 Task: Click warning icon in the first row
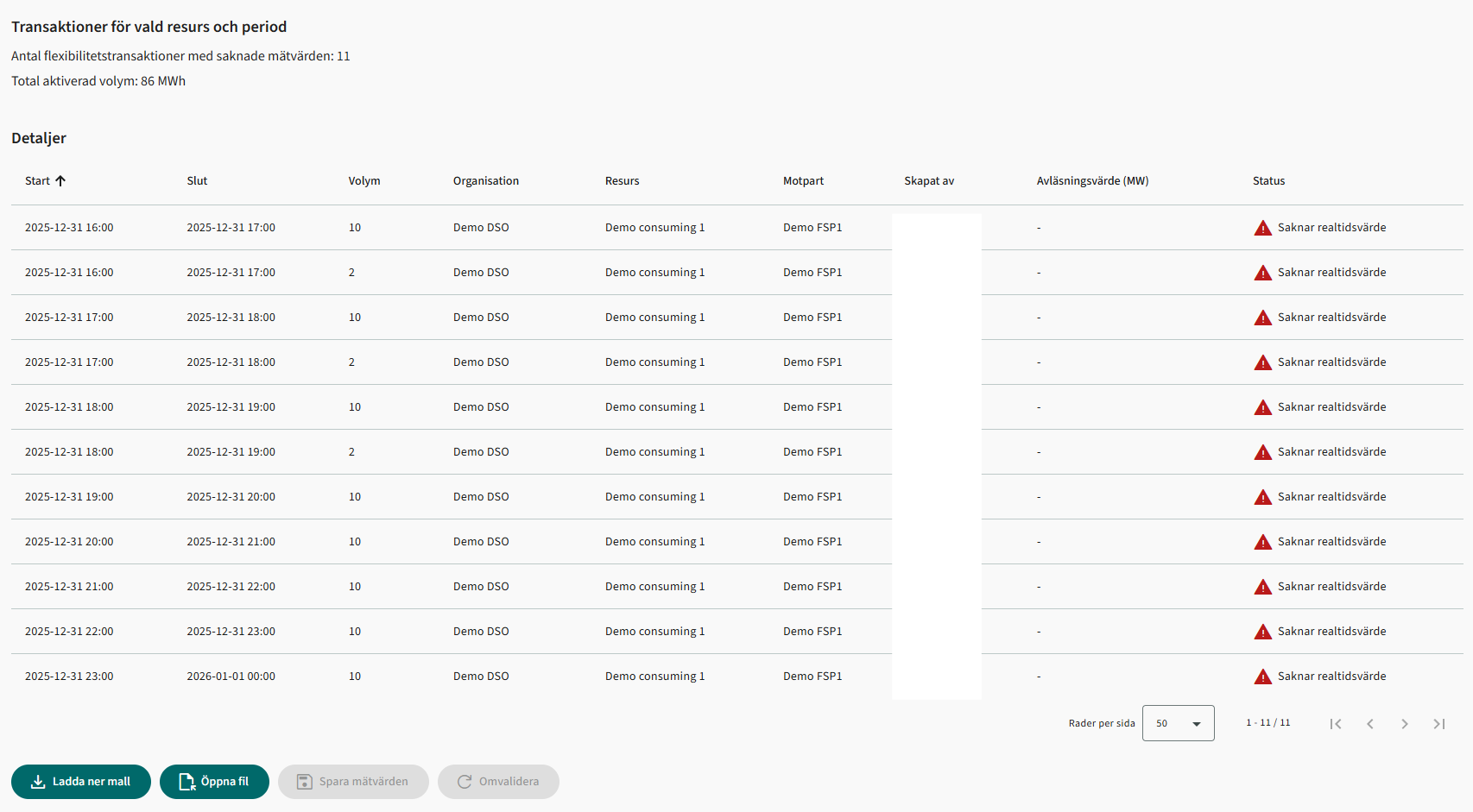1262,228
